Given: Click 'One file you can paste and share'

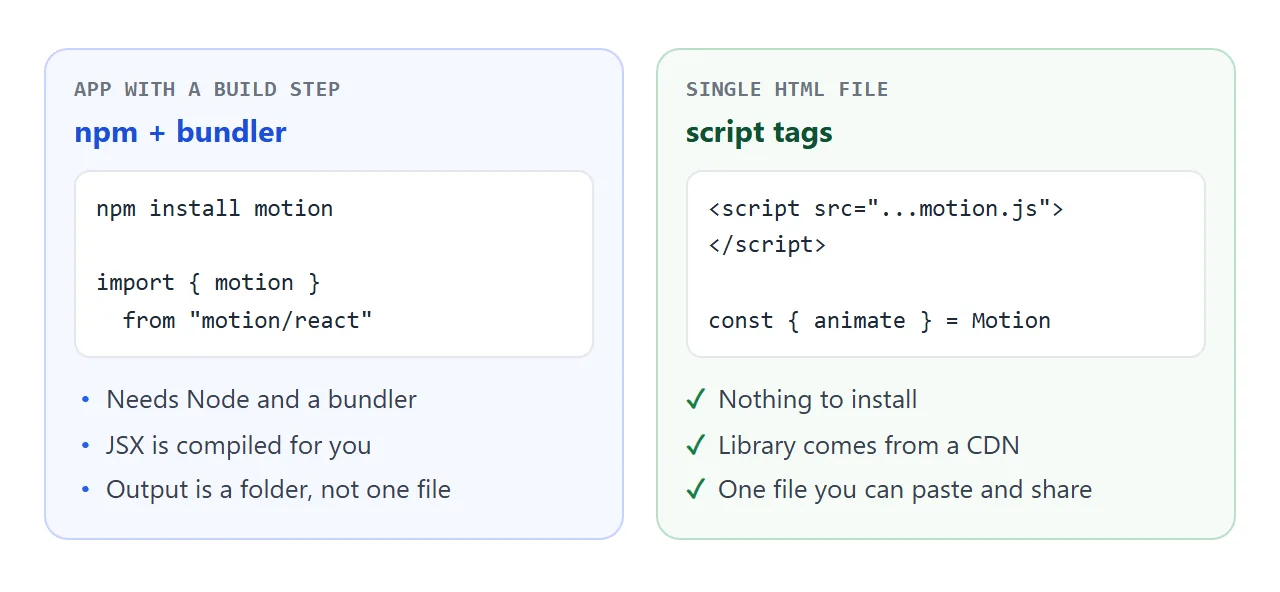Looking at the screenshot, I should 905,489.
